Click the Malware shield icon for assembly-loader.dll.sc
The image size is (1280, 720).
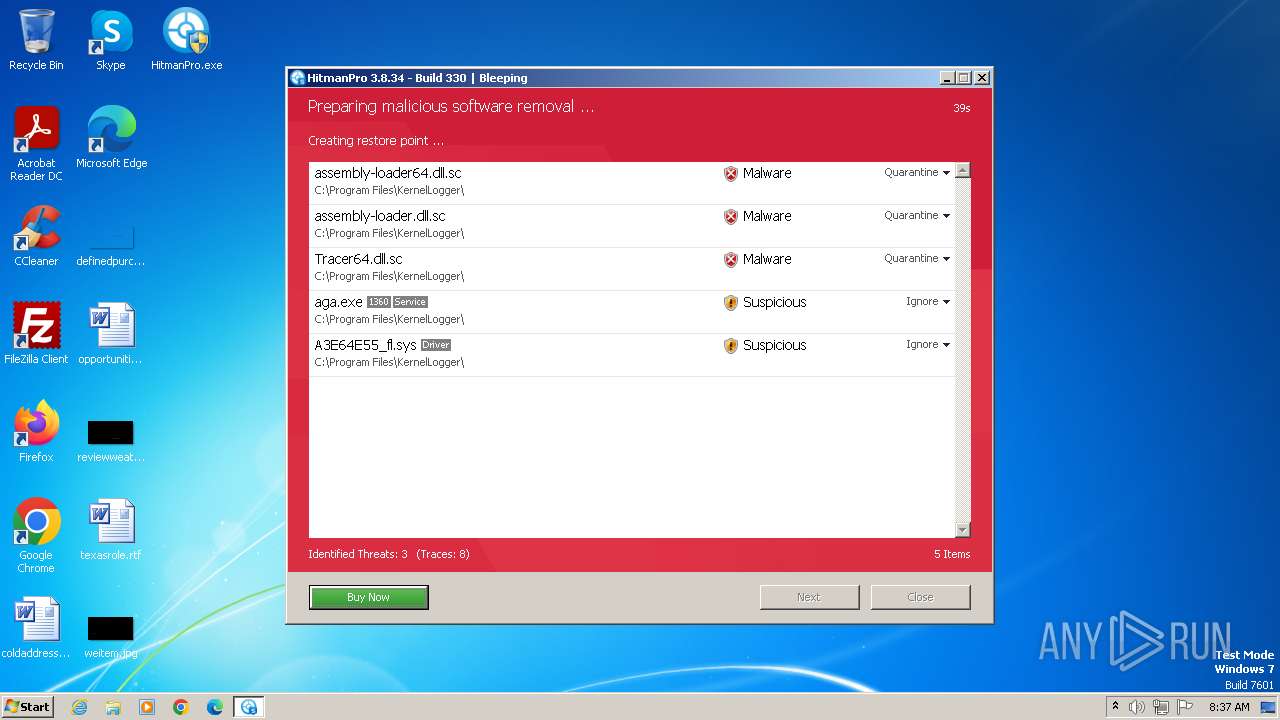pos(731,217)
